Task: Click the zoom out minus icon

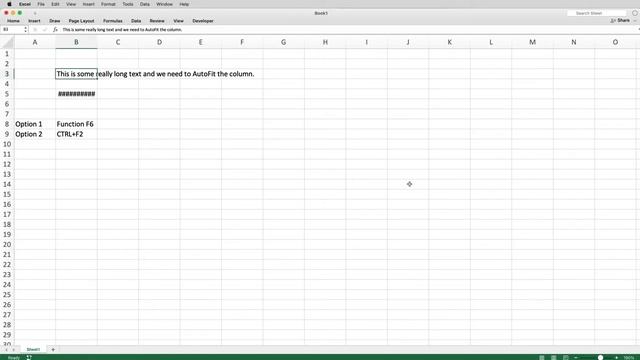Action: (x=576, y=358)
